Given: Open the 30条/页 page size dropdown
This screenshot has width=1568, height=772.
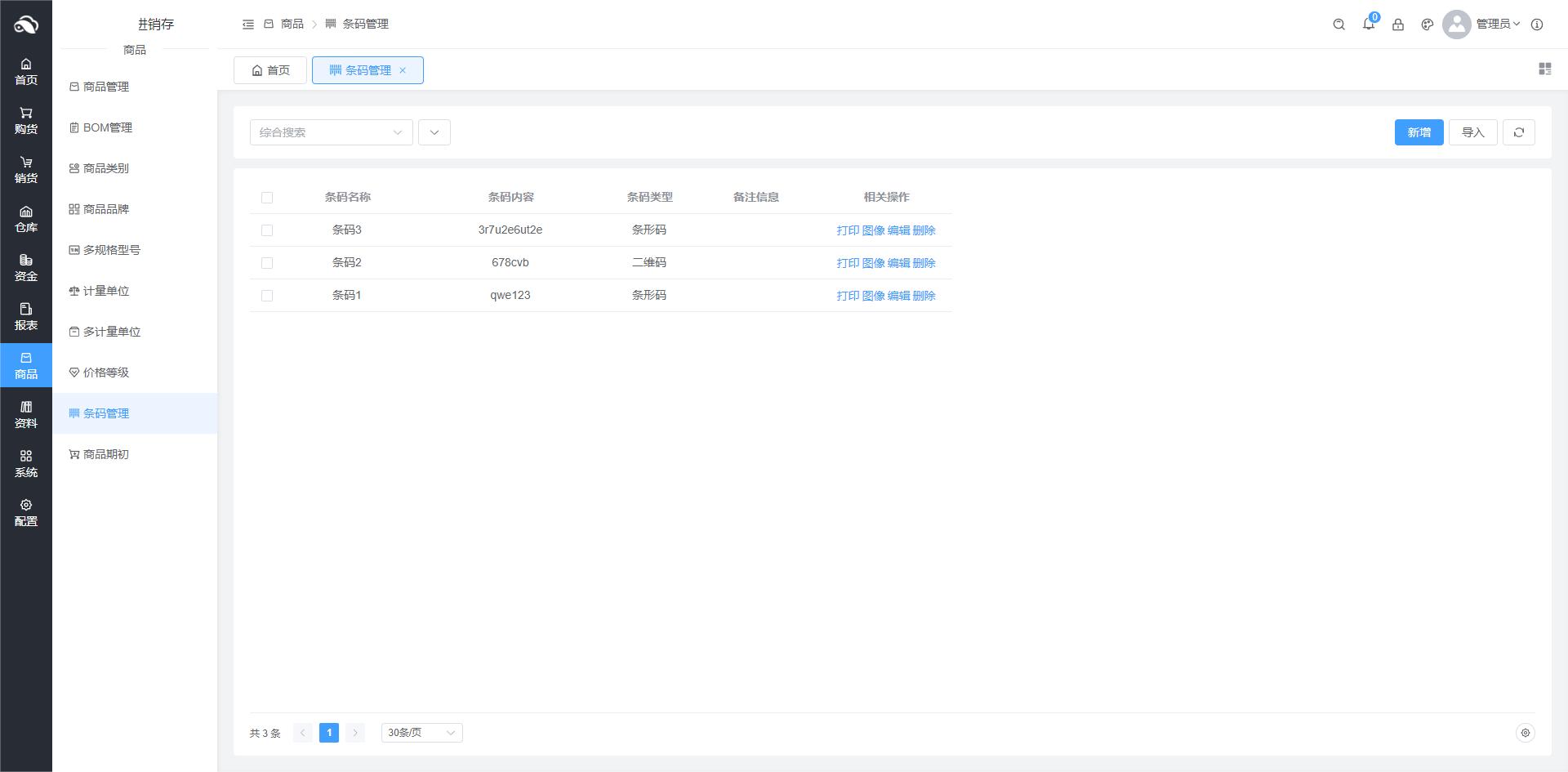Looking at the screenshot, I should 421,733.
